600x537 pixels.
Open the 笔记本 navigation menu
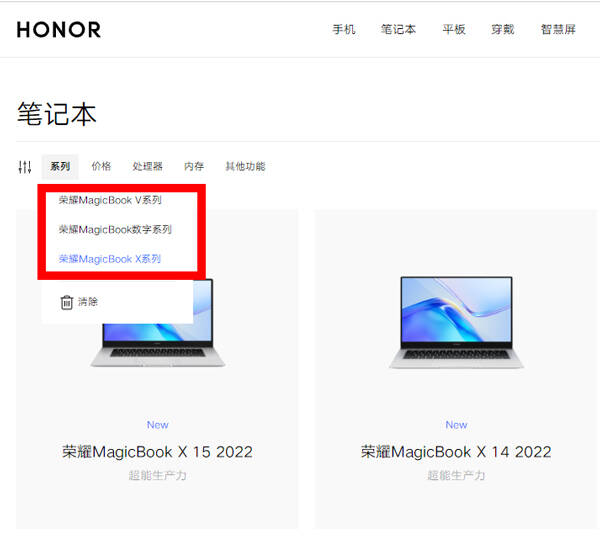pos(398,29)
